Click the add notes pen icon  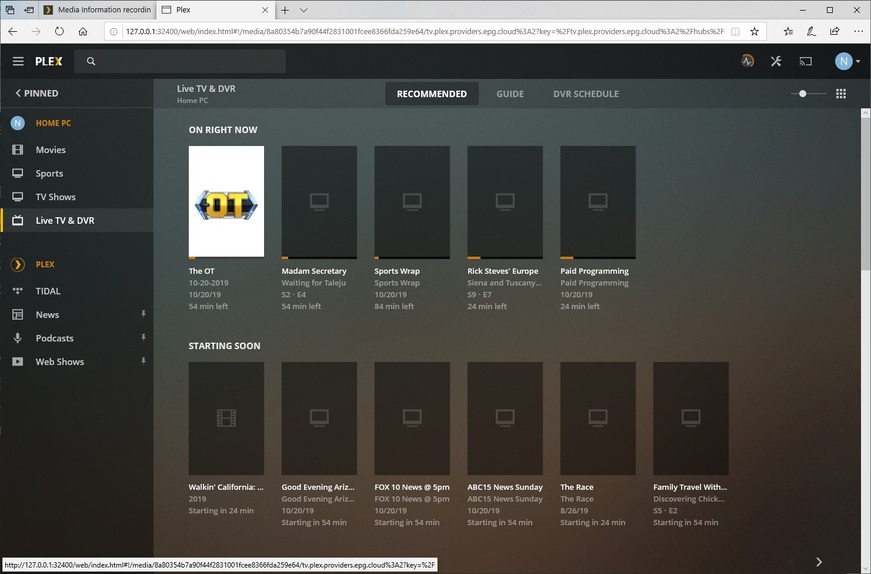812,32
